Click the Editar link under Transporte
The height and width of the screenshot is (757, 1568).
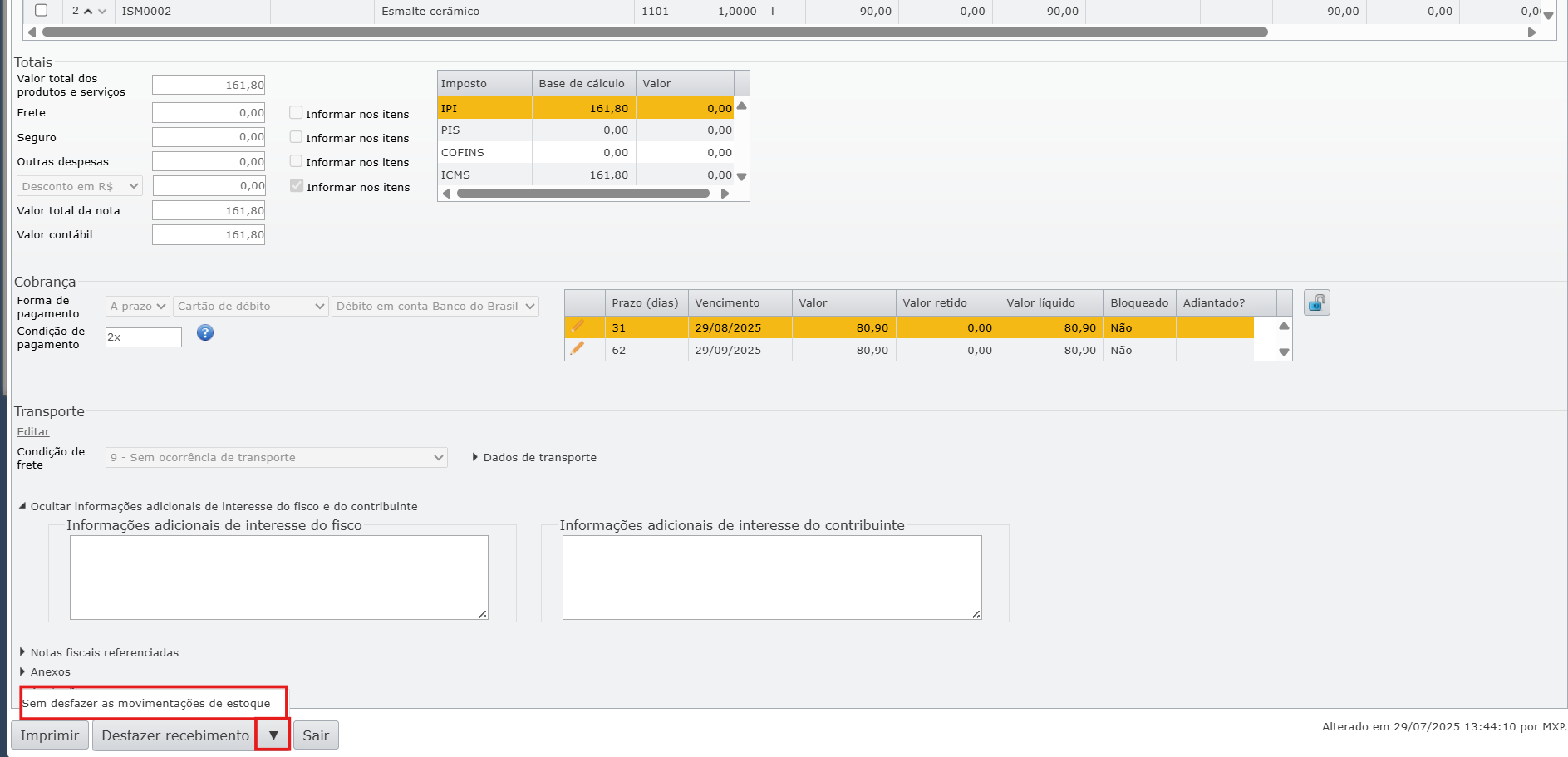click(x=33, y=432)
